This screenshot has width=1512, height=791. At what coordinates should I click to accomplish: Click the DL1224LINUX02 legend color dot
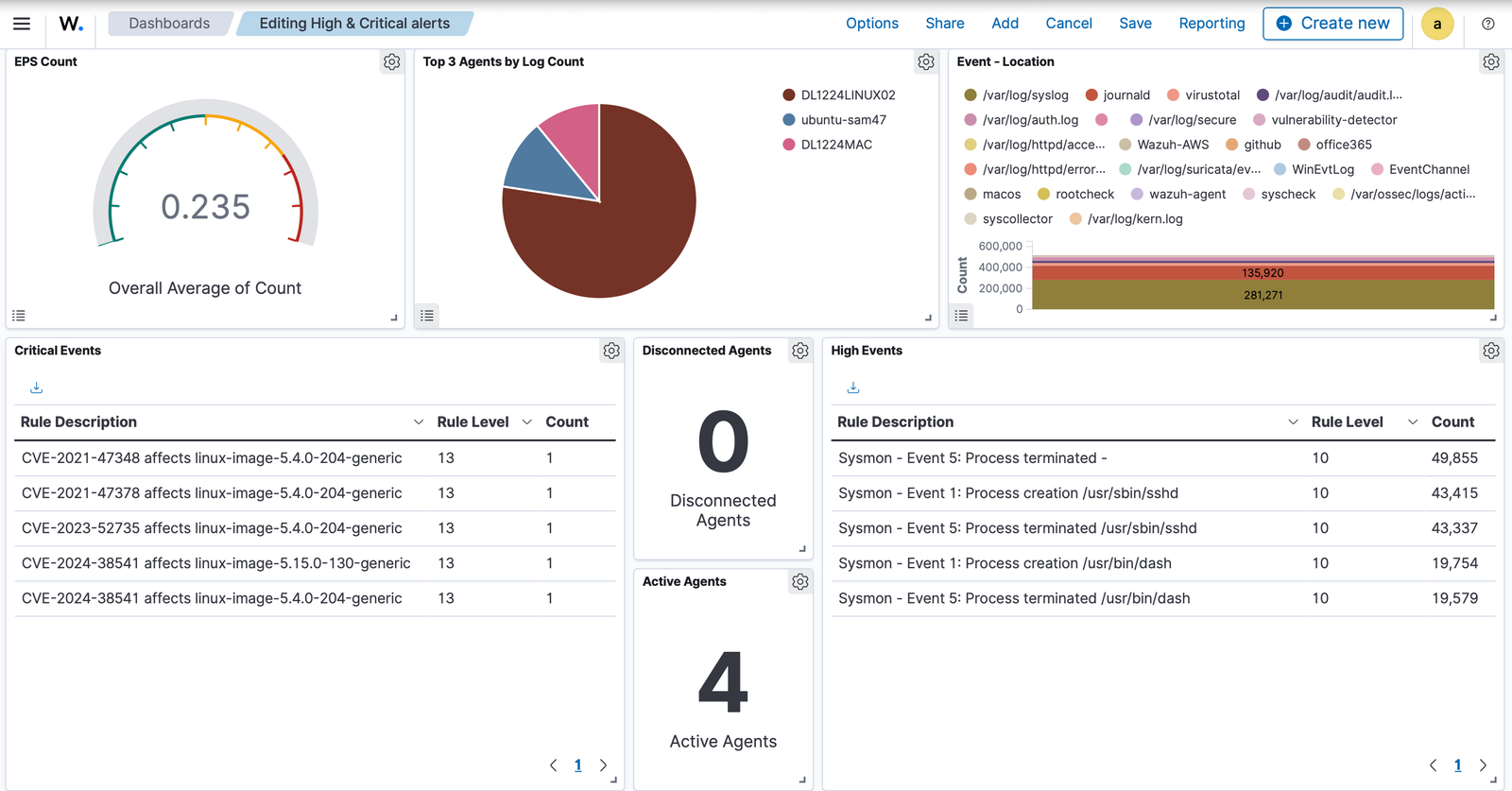[x=789, y=95]
